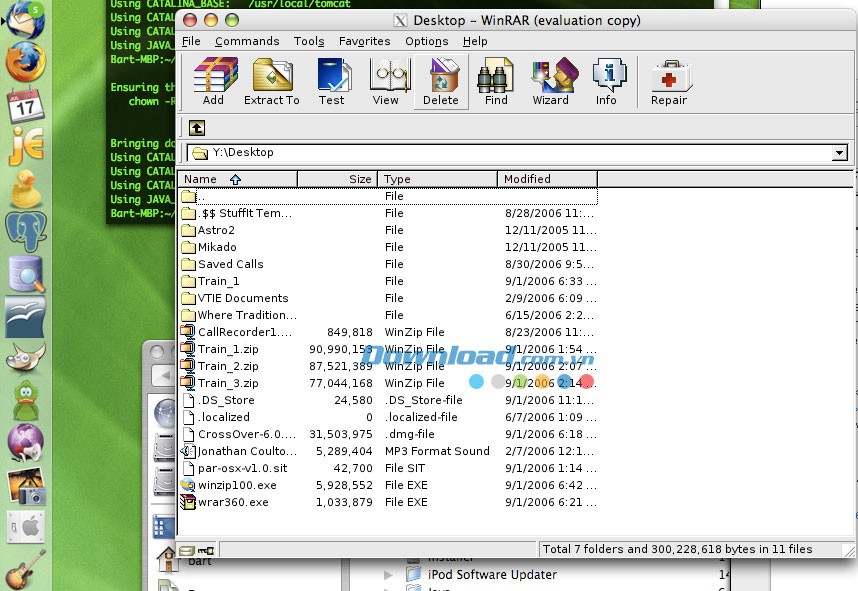Expand iPod Software Updater in the Finder list
Screen dimensions: 858x591
[x=389, y=575]
